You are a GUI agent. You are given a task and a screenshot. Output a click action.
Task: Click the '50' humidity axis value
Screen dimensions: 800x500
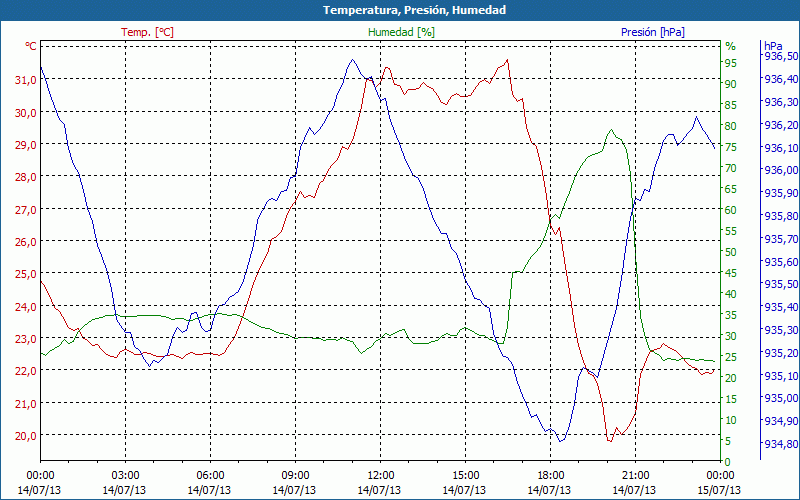[731, 252]
